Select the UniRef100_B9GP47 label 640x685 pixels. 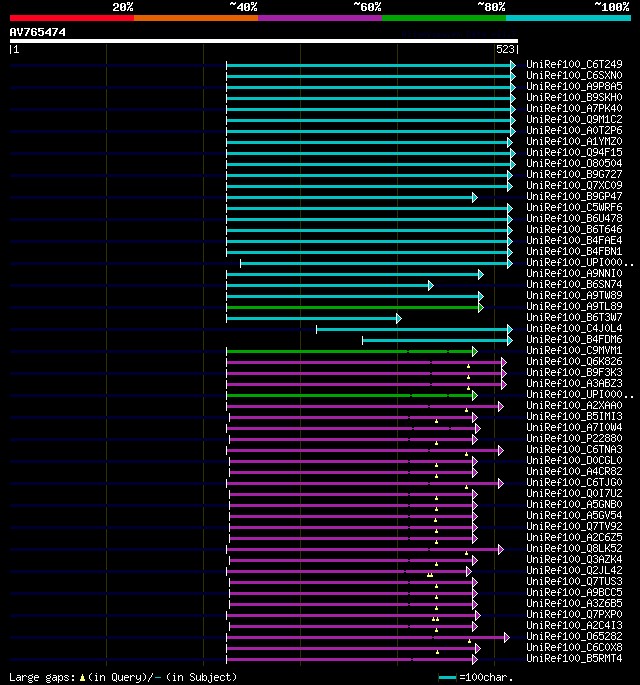point(574,197)
